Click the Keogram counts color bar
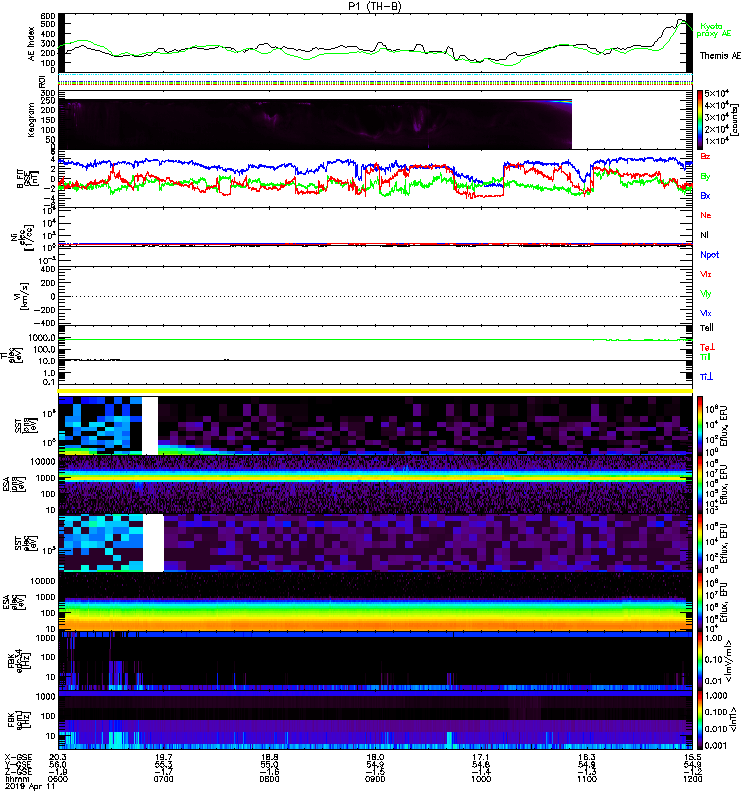Viewport: 750px width, 800px height. 700,120
